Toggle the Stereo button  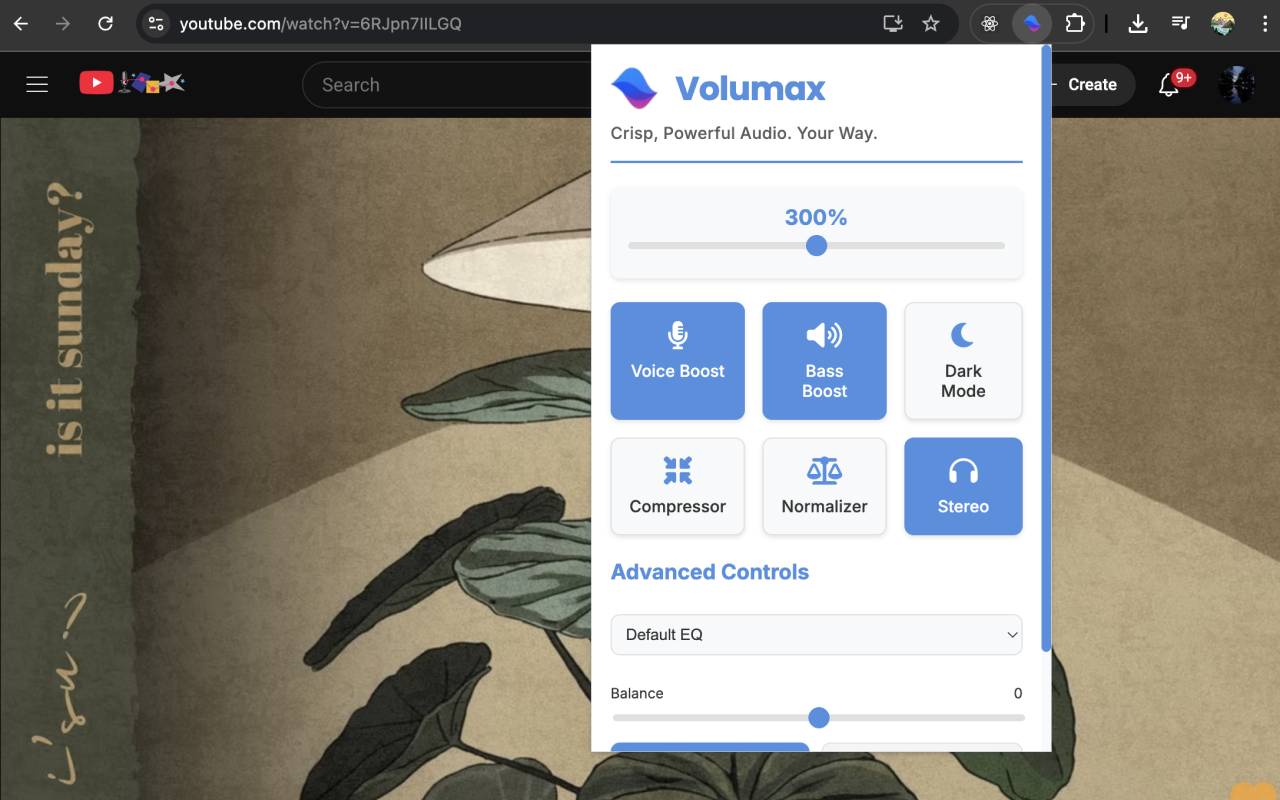click(963, 486)
